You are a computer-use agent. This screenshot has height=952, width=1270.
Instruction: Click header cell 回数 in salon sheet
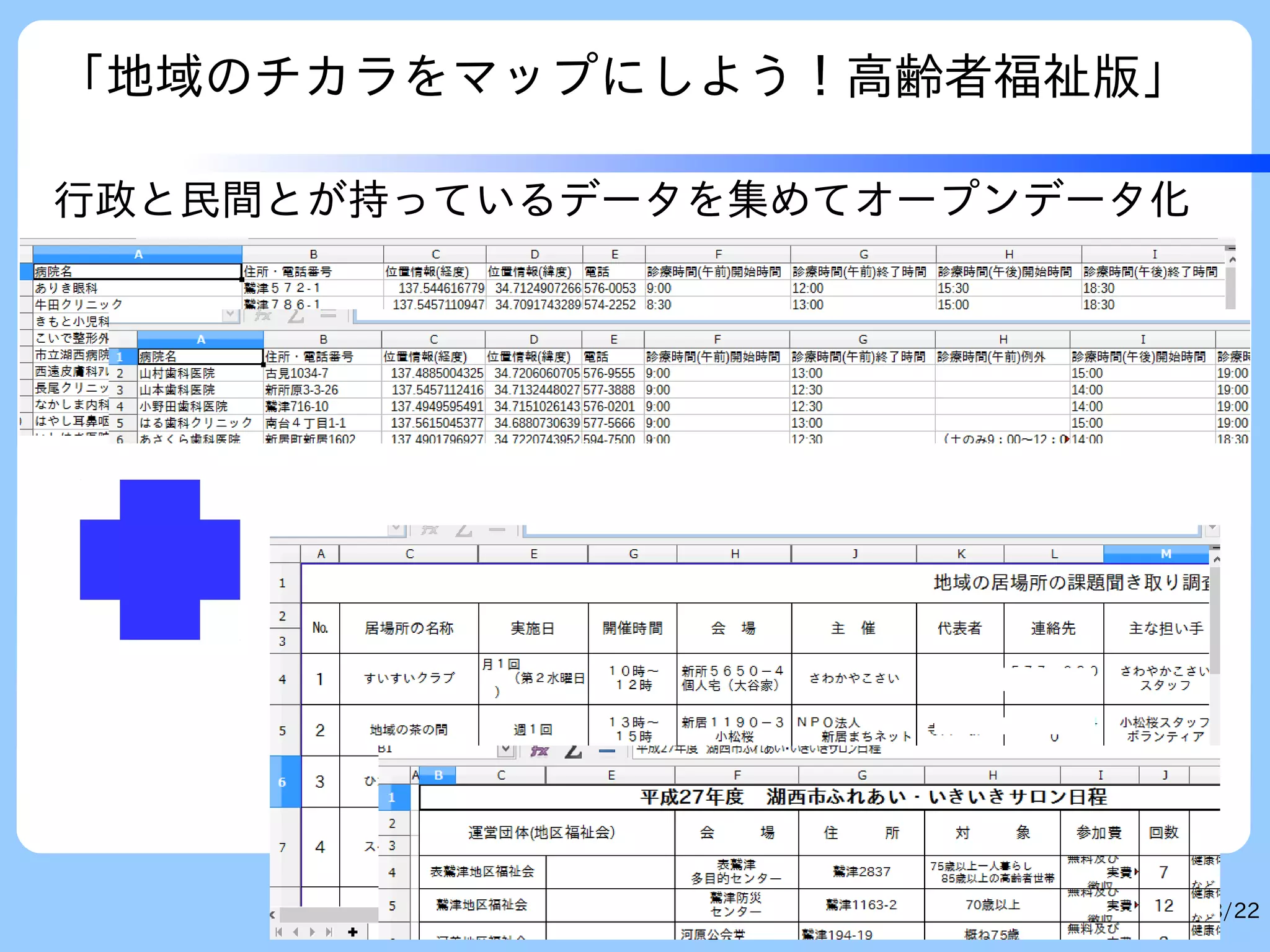click(1163, 832)
